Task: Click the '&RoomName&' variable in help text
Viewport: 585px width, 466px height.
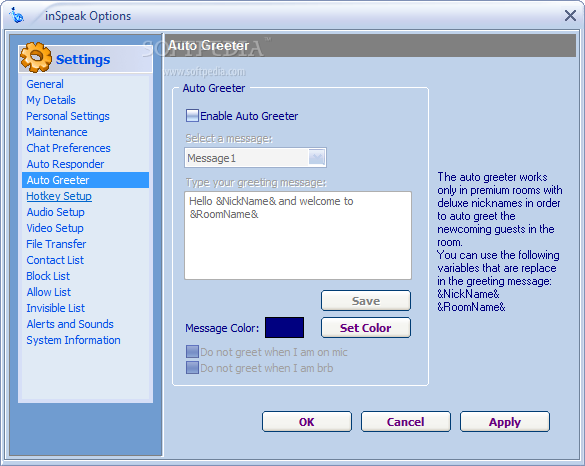Action: pos(471,307)
